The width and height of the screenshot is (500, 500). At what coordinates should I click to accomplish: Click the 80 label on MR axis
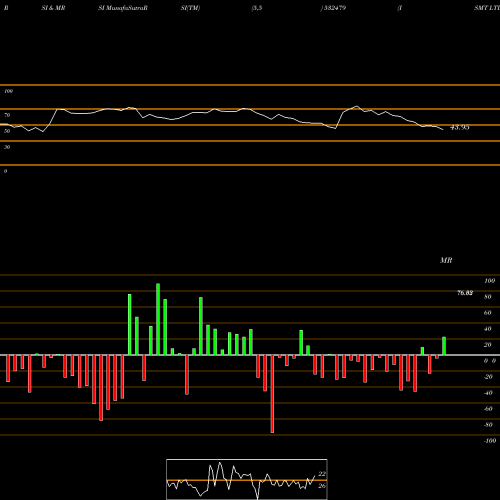tap(488, 297)
